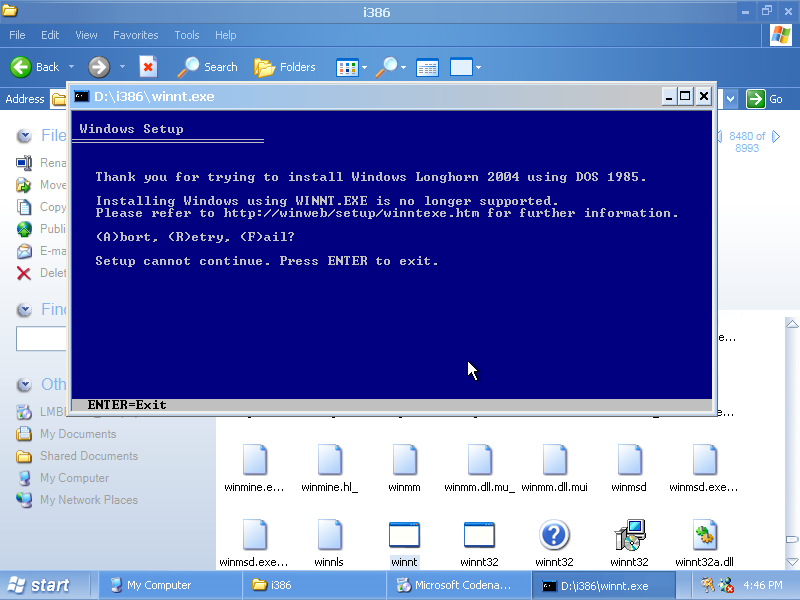Open the Help menu

pyautogui.click(x=226, y=35)
